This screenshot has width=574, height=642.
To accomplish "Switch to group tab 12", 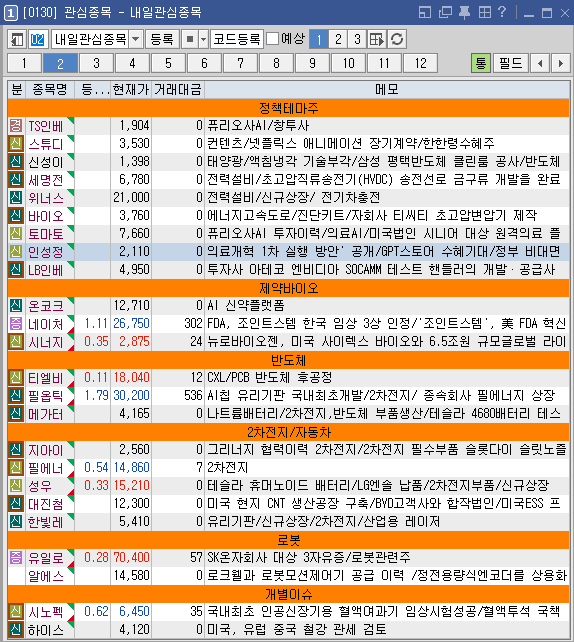I will click(x=421, y=63).
